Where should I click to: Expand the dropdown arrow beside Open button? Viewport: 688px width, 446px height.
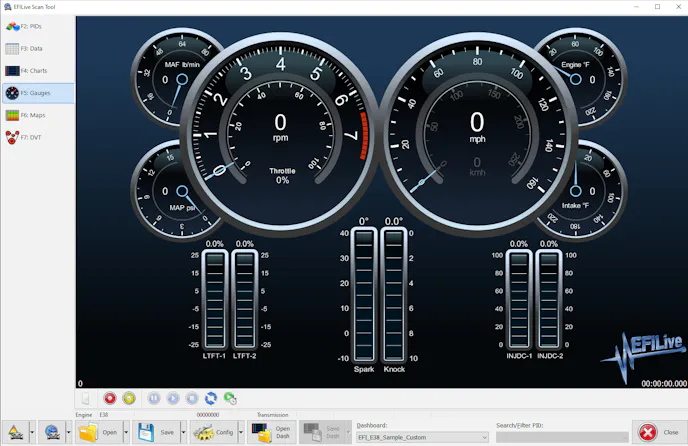point(126,433)
